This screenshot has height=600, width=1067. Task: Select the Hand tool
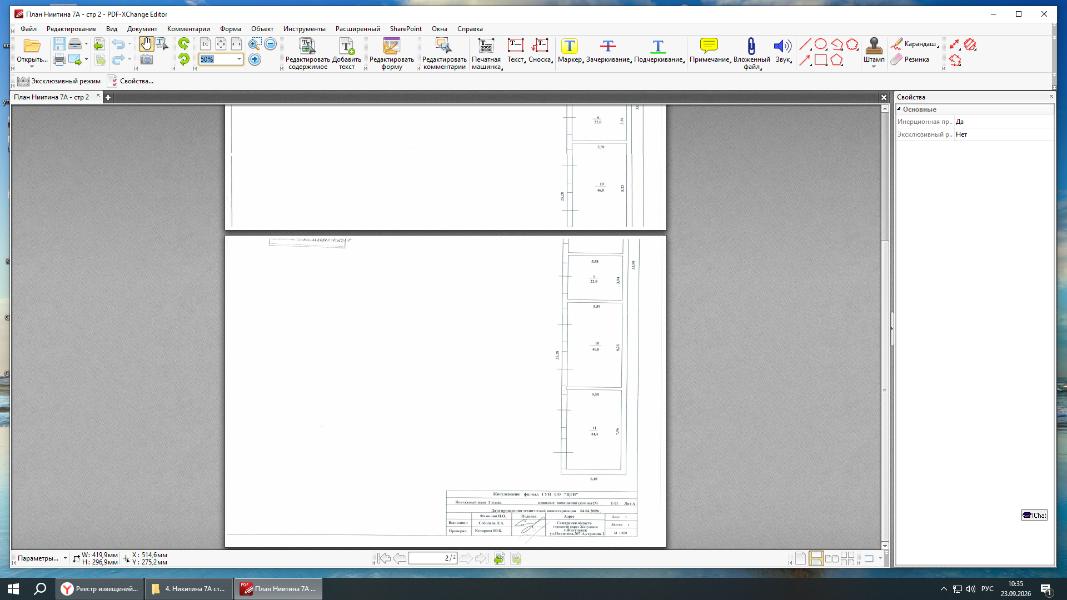146,44
